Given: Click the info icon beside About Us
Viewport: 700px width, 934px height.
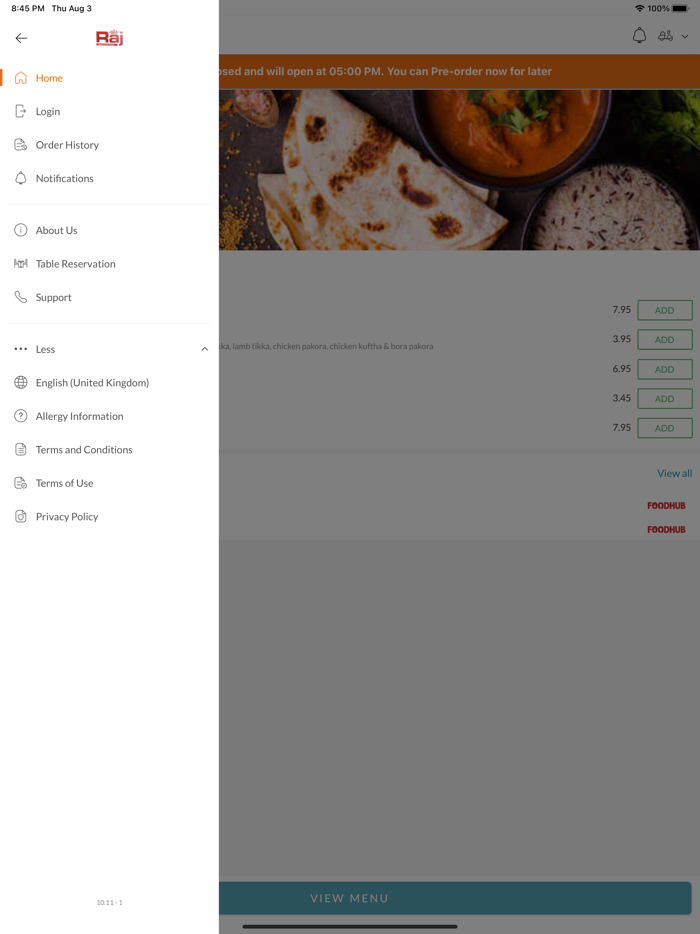Looking at the screenshot, I should pyautogui.click(x=21, y=230).
